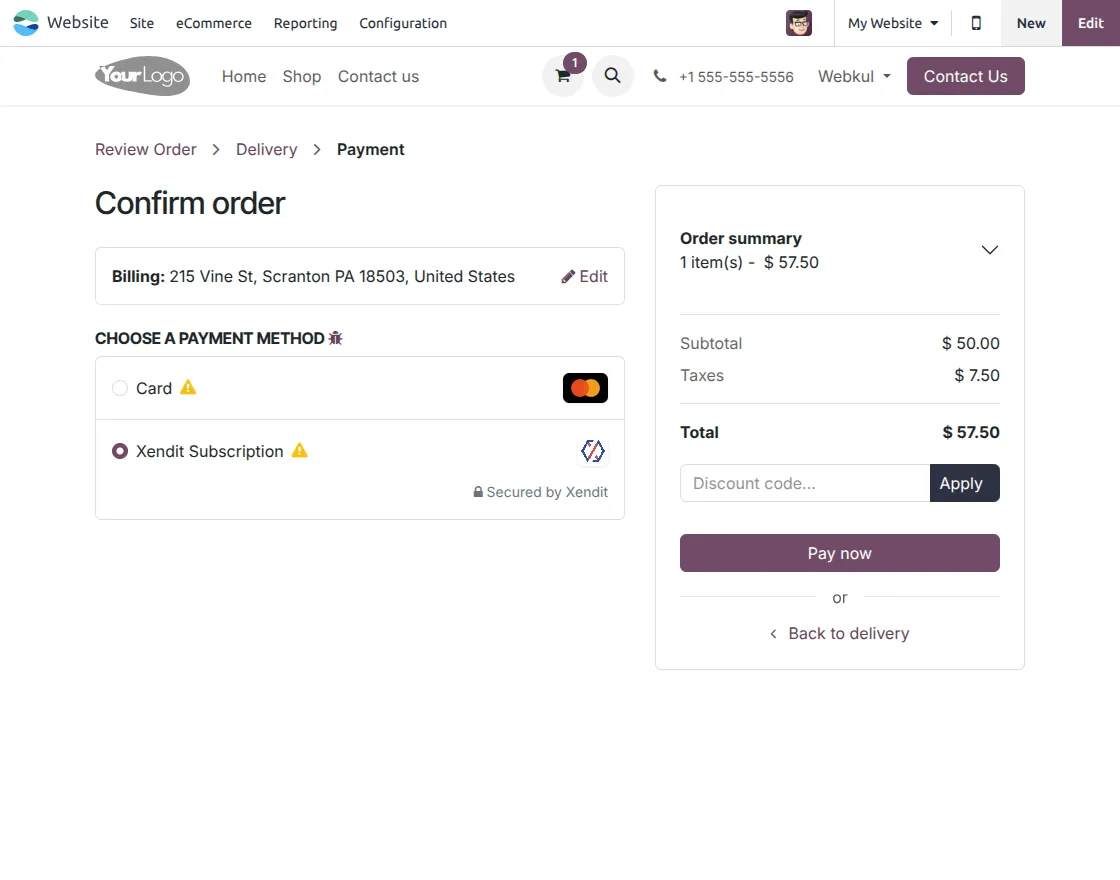Image resolution: width=1120 pixels, height=880 pixels.
Task: Click the user avatar in the top bar
Action: [x=798, y=22]
